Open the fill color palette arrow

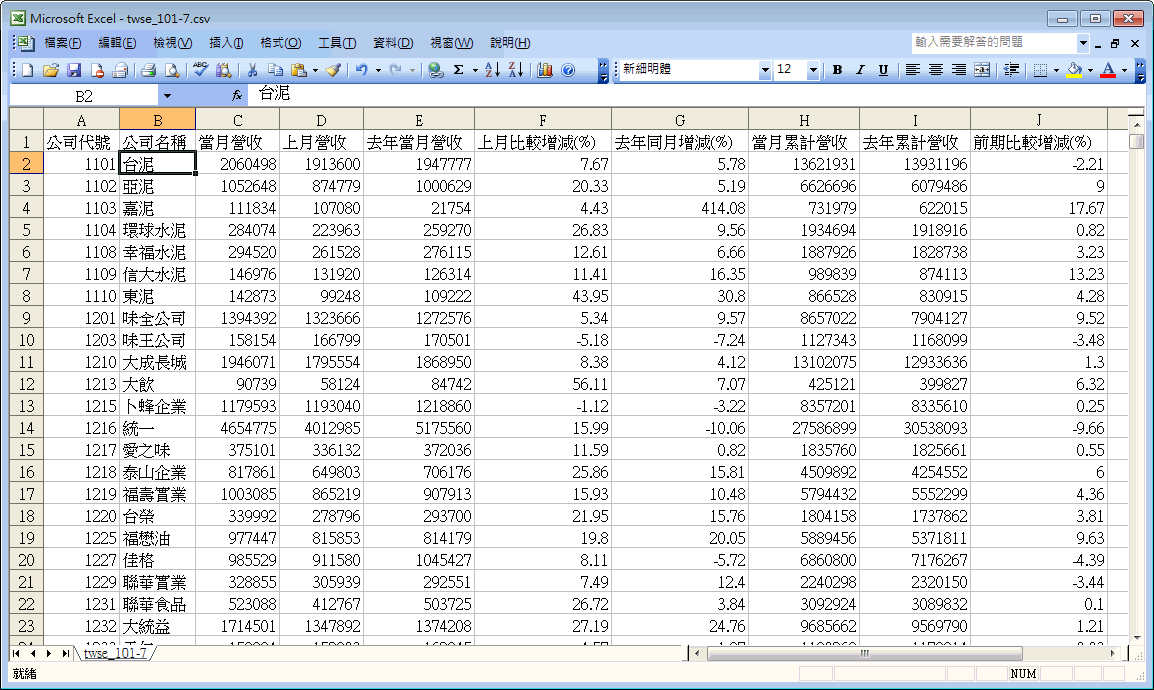pos(1090,70)
